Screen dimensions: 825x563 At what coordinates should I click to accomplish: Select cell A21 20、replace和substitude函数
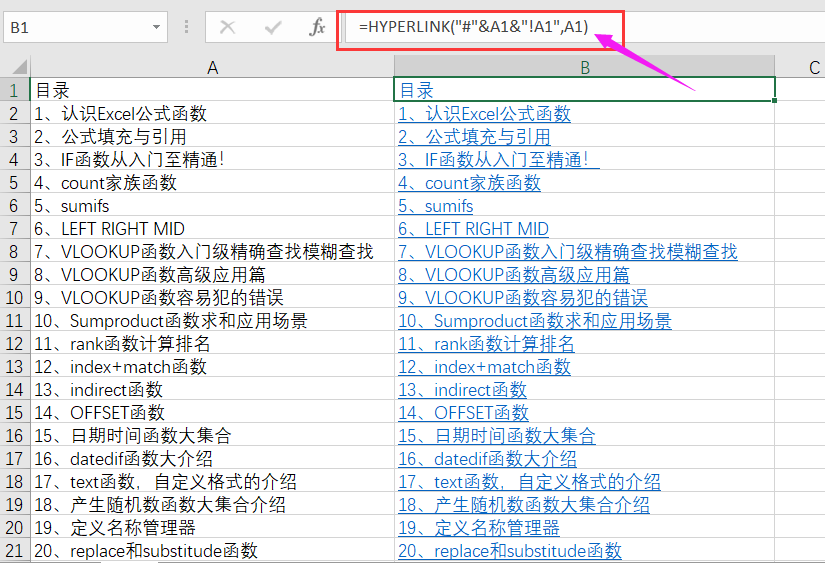[212, 550]
